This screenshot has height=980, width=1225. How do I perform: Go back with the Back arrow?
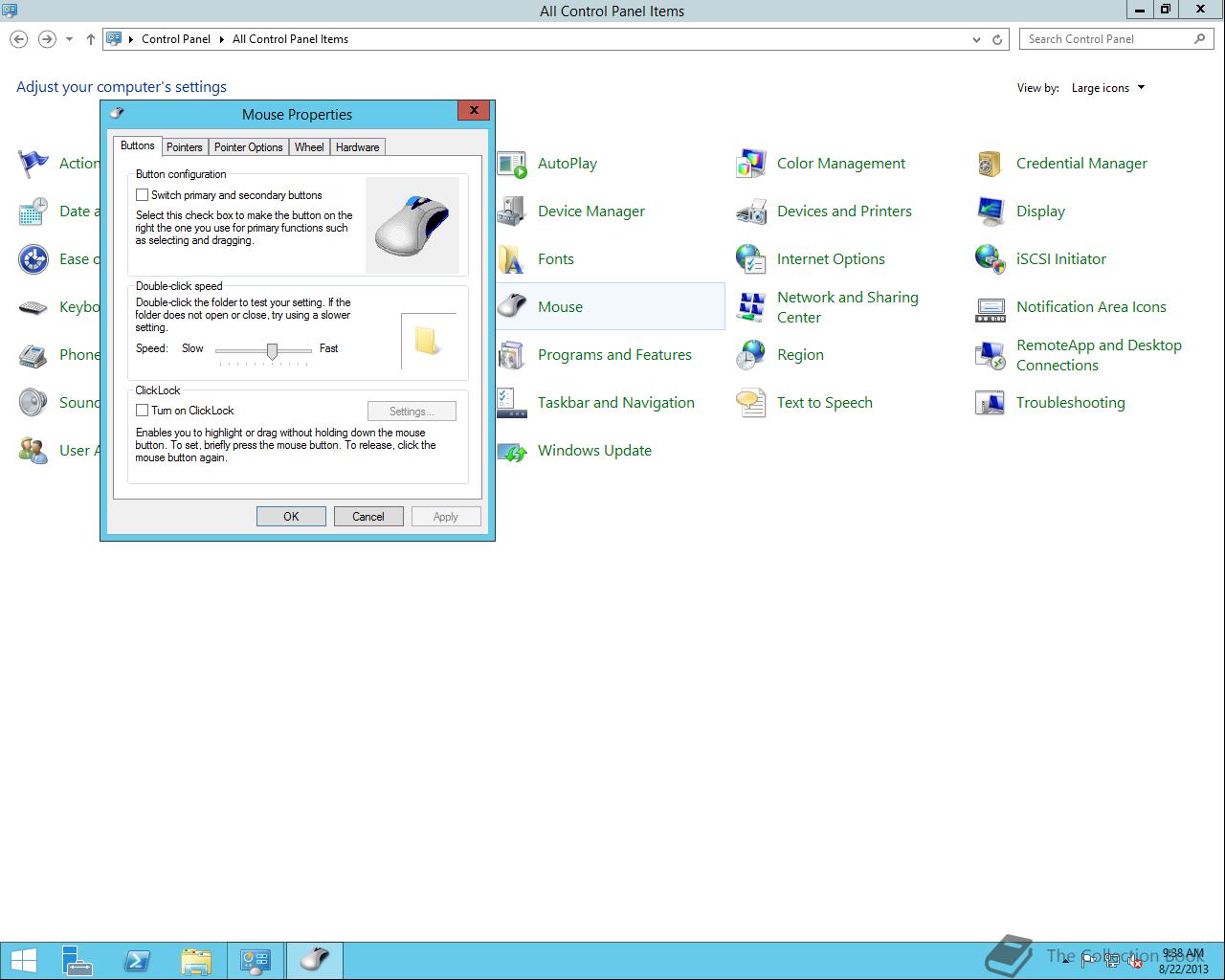18,39
